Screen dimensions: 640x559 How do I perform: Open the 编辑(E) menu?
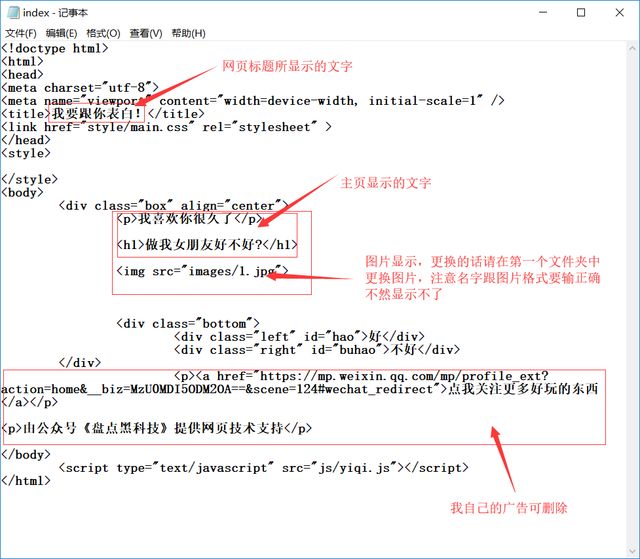(x=61, y=33)
